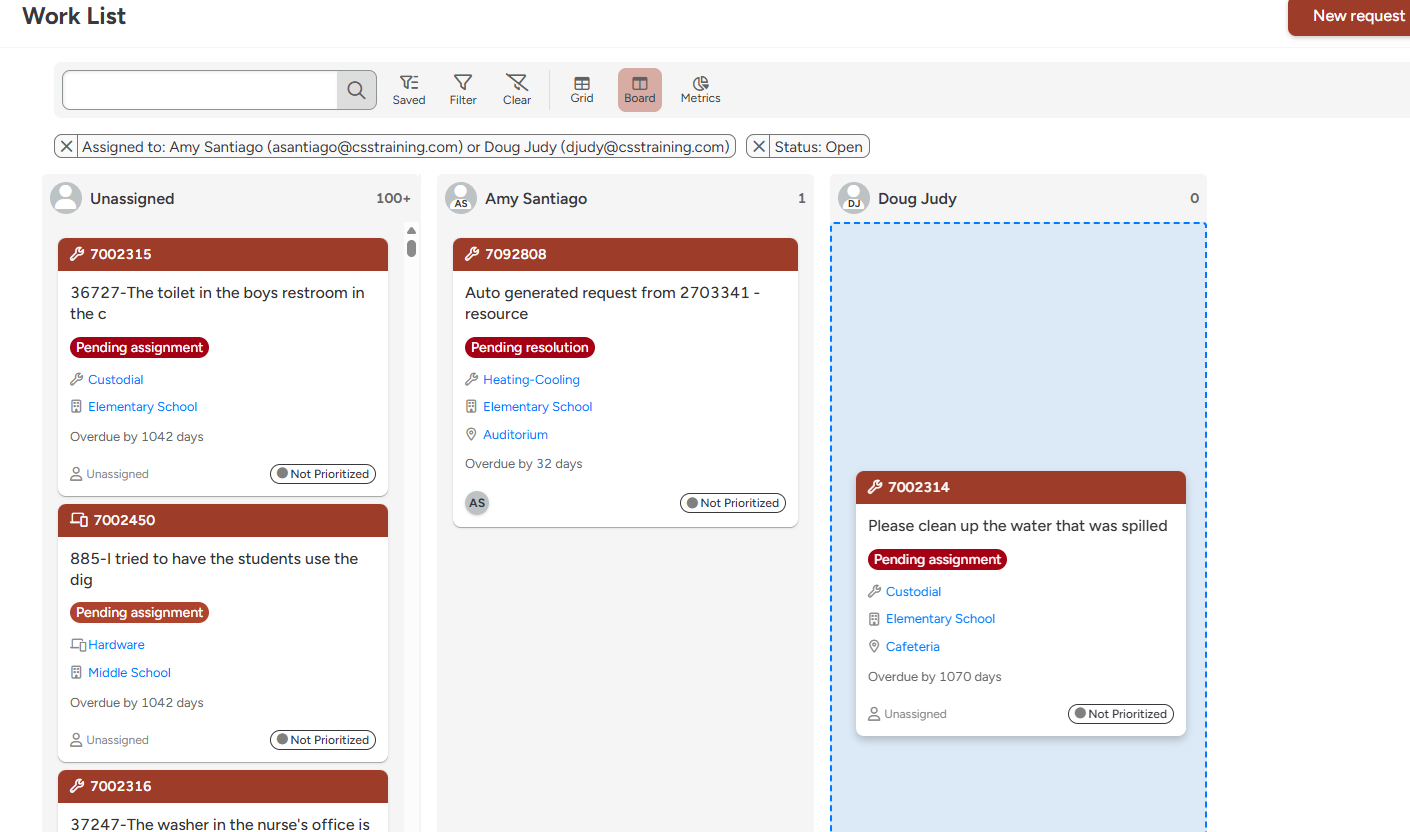The width and height of the screenshot is (1410, 832).
Task: Click the Auditorium location link
Action: pos(515,435)
